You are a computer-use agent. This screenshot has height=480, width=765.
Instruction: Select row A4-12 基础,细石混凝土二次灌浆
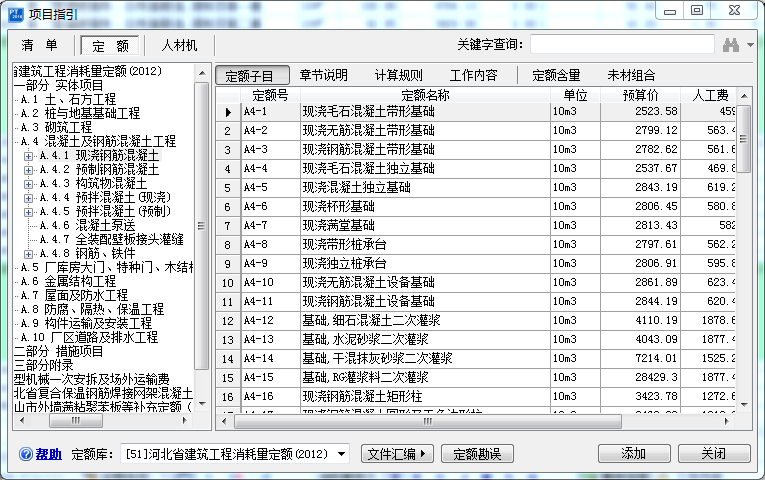pyautogui.click(x=476, y=321)
